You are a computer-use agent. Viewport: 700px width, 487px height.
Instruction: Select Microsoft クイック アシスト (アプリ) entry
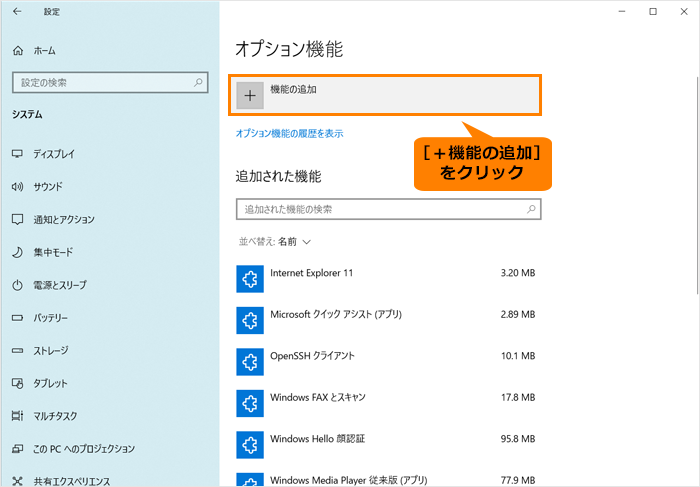tap(386, 321)
